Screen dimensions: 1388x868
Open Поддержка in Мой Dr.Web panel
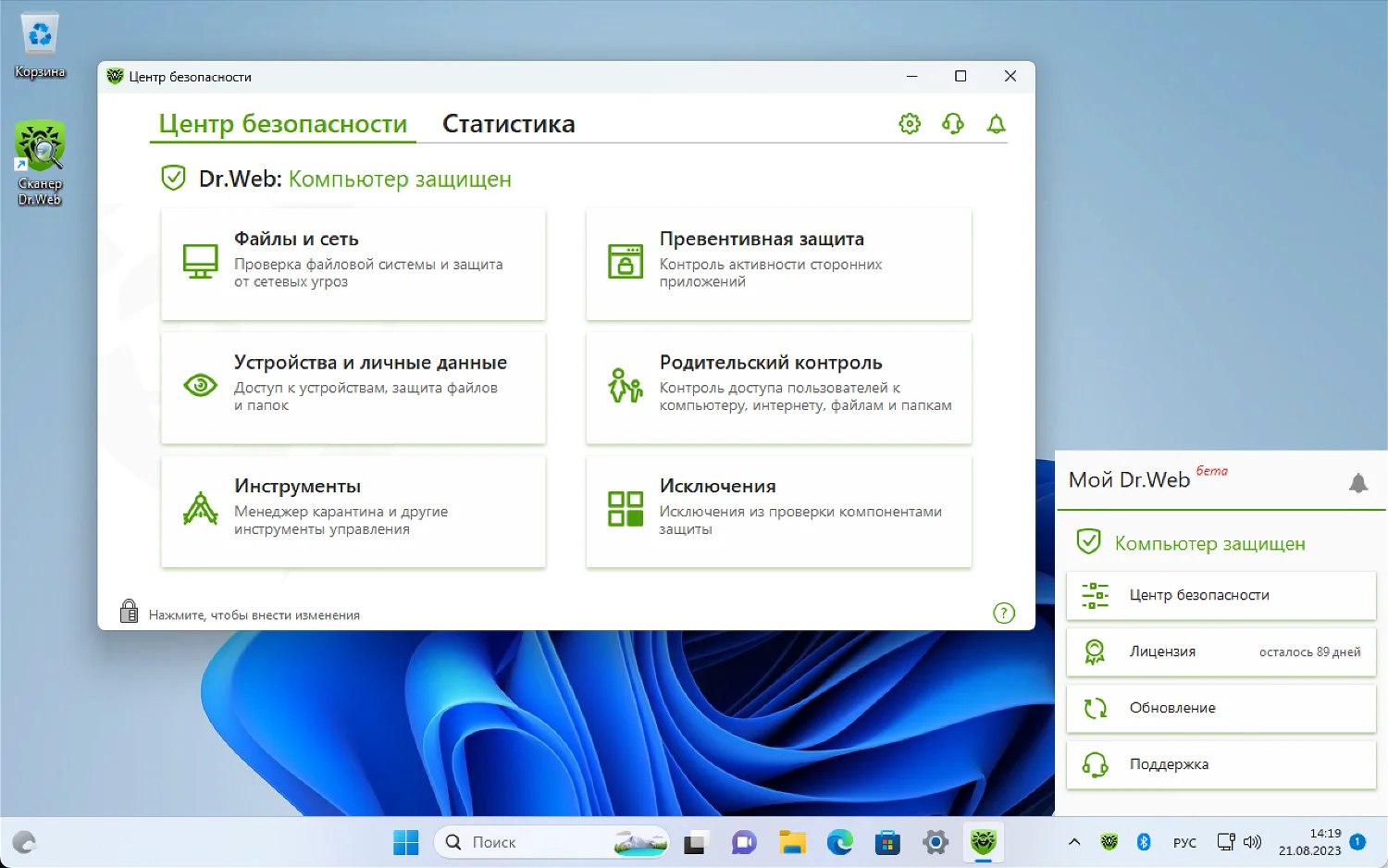(1221, 764)
